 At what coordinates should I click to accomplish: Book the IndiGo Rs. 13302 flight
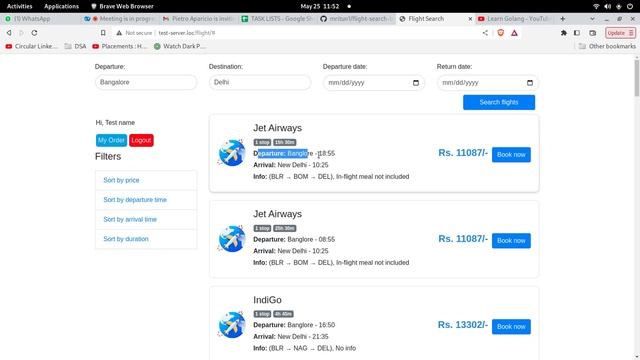point(511,327)
